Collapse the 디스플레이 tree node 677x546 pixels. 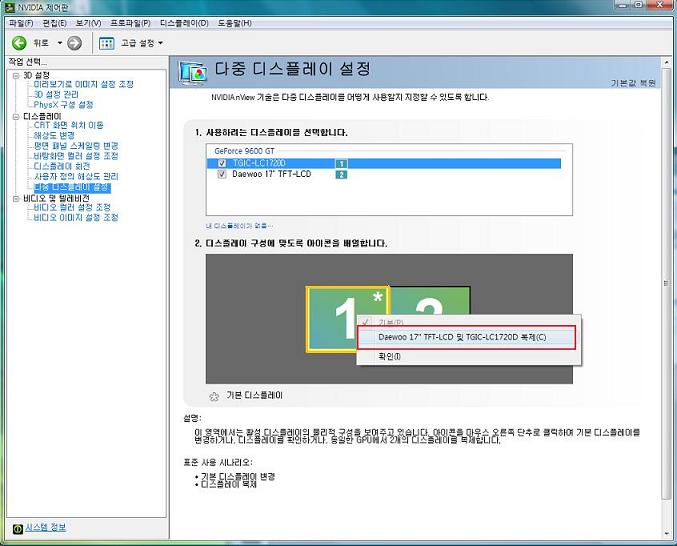point(16,117)
